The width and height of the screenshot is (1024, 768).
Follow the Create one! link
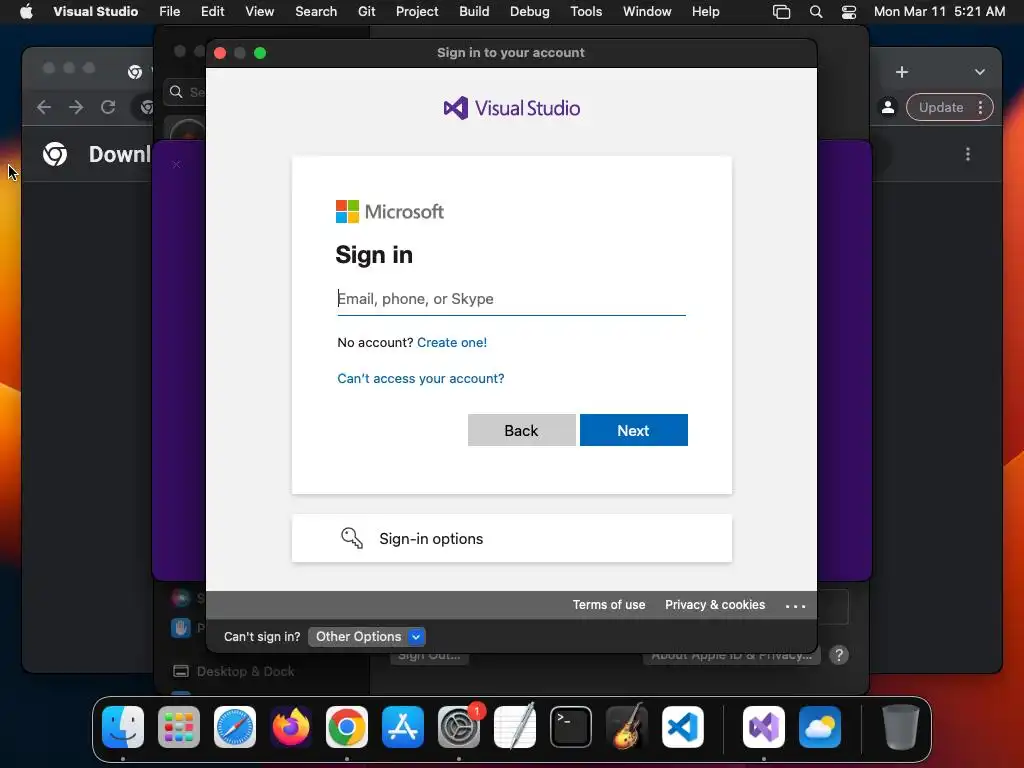pyautogui.click(x=452, y=342)
